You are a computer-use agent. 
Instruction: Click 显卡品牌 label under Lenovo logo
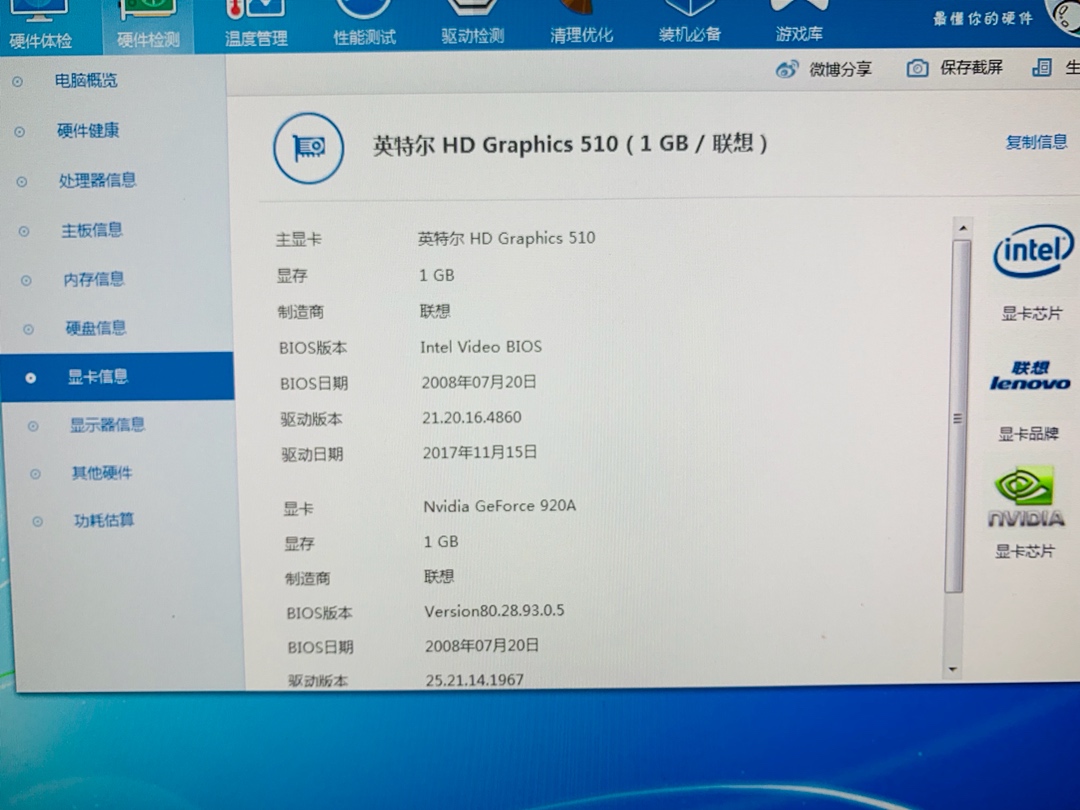click(x=1028, y=434)
